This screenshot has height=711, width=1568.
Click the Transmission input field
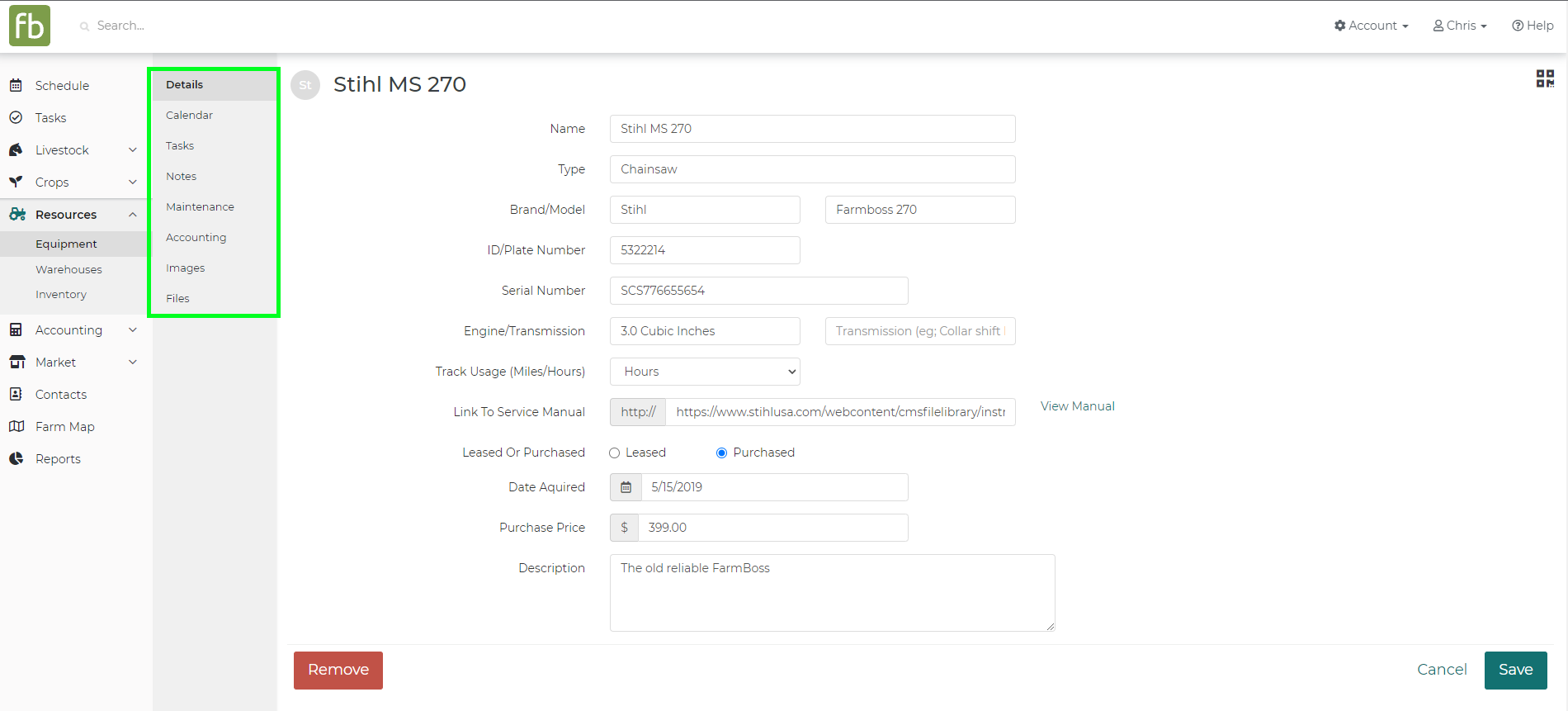click(920, 331)
